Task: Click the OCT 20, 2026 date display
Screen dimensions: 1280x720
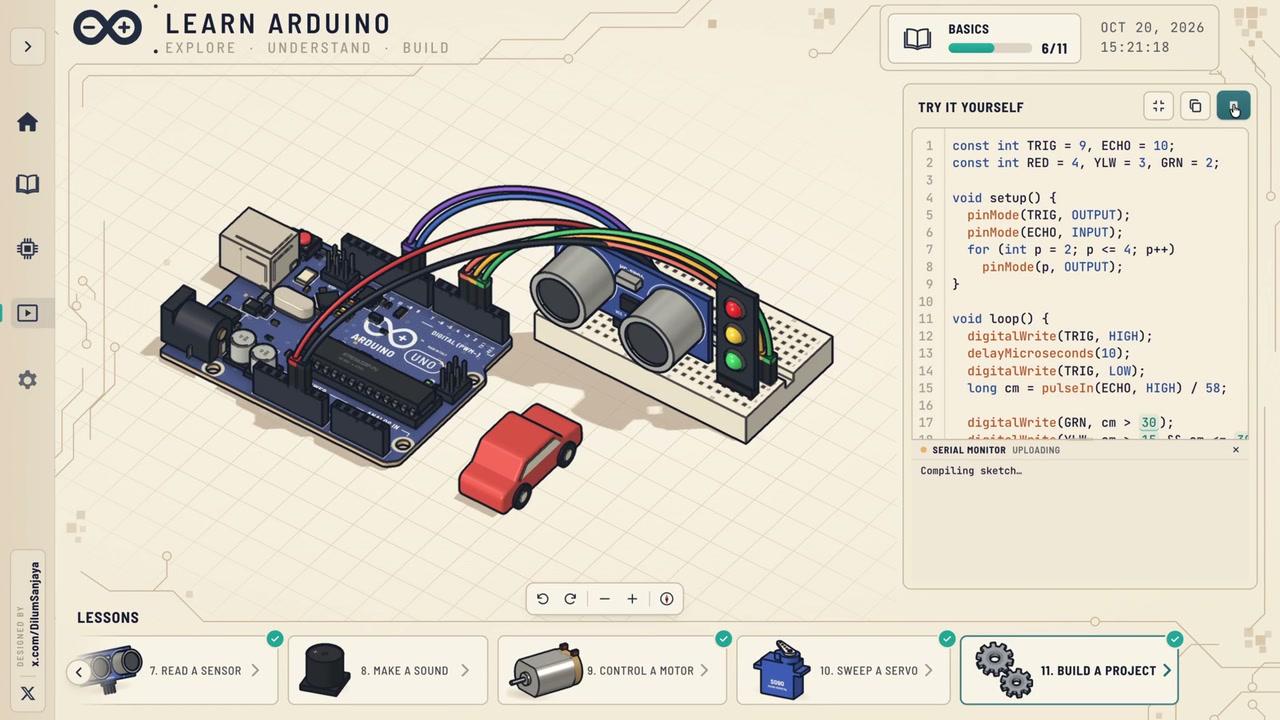Action: pos(1152,28)
